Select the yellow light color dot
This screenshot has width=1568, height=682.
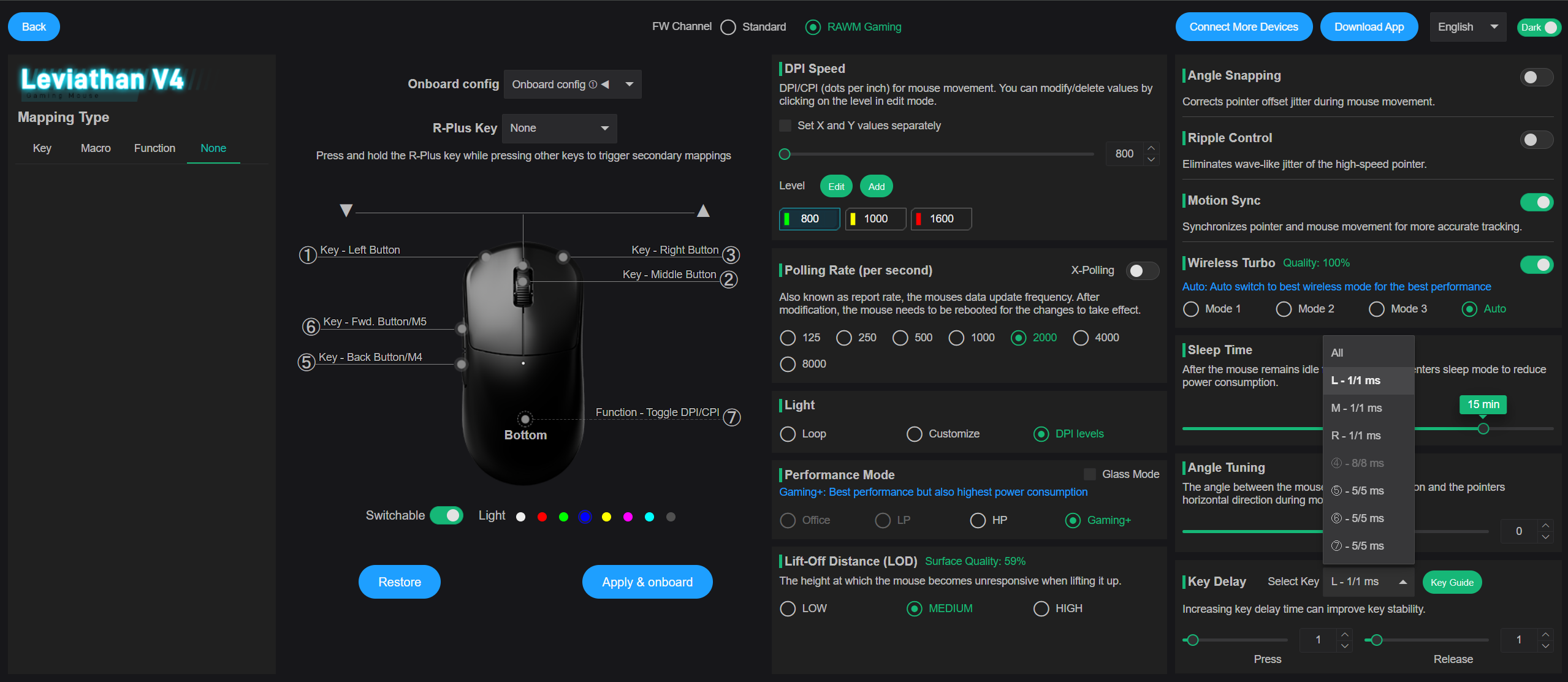click(x=606, y=517)
